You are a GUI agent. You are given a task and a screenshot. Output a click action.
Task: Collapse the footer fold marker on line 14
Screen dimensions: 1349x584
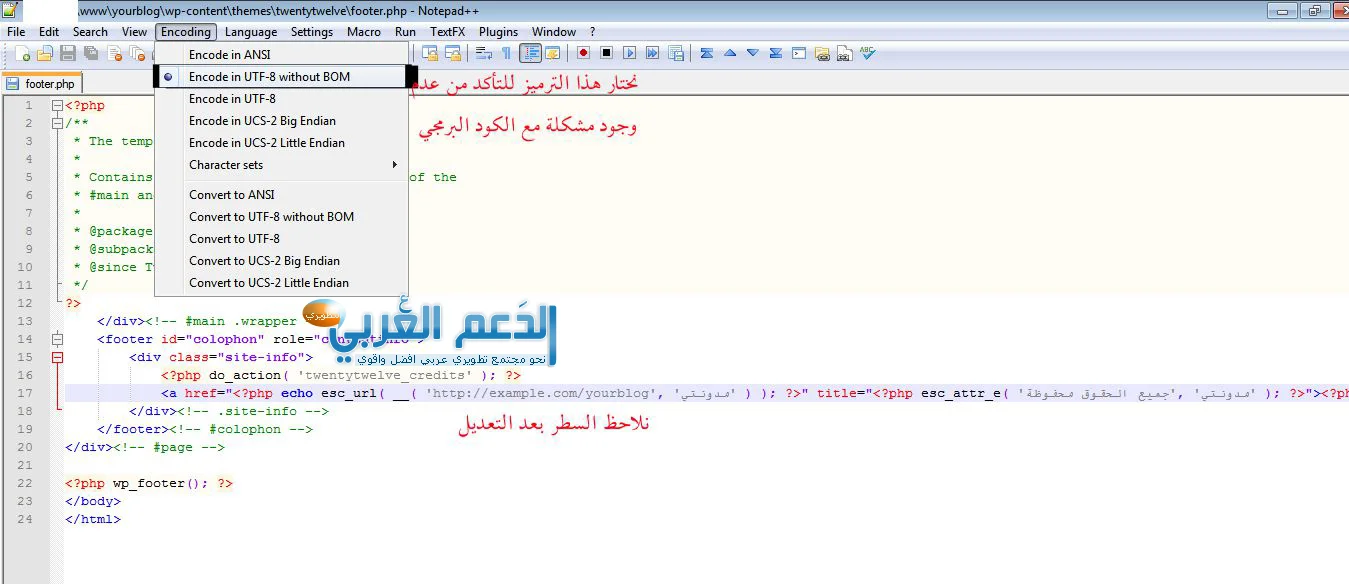point(57,339)
